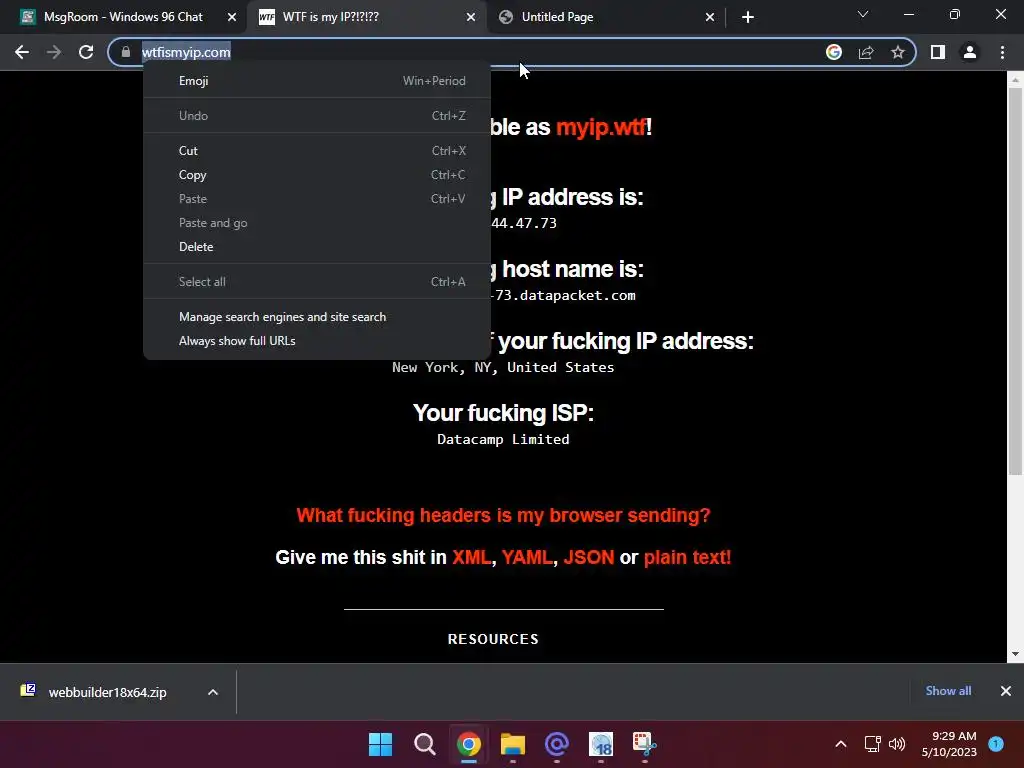Open network status in system tray
The height and width of the screenshot is (768, 1024).
872,744
